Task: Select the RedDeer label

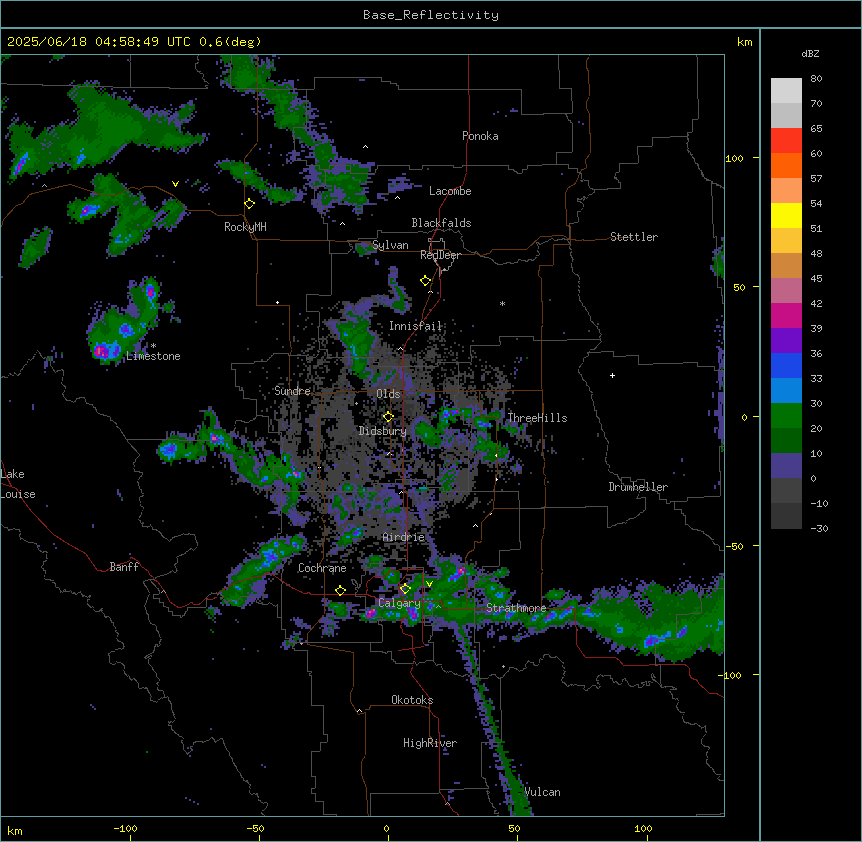Action: pos(440,255)
